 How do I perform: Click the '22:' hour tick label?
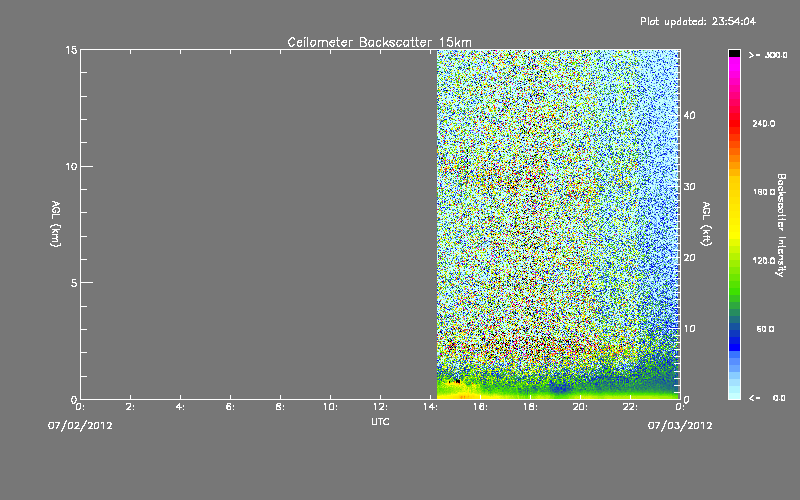point(630,407)
